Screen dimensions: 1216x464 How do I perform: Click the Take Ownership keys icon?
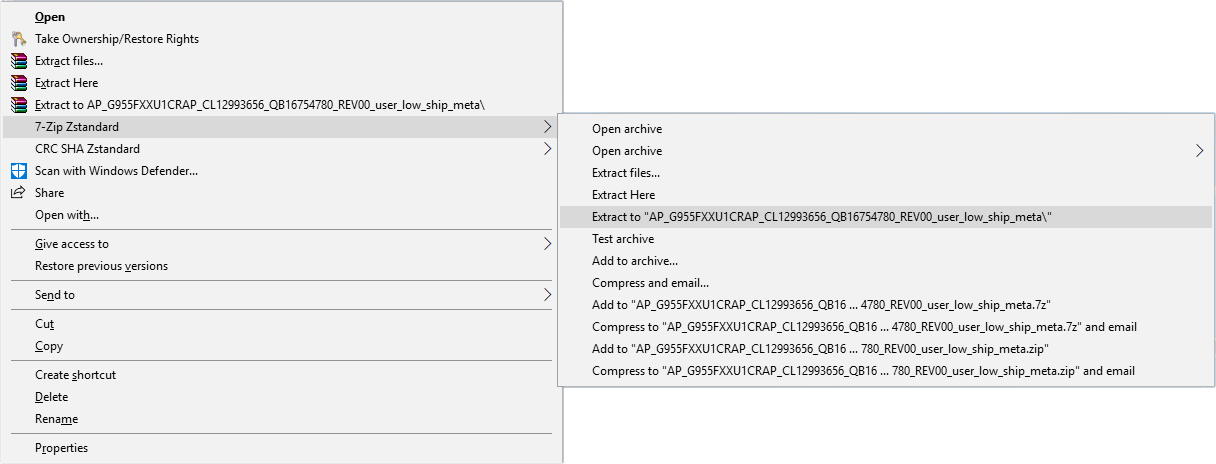coord(18,39)
